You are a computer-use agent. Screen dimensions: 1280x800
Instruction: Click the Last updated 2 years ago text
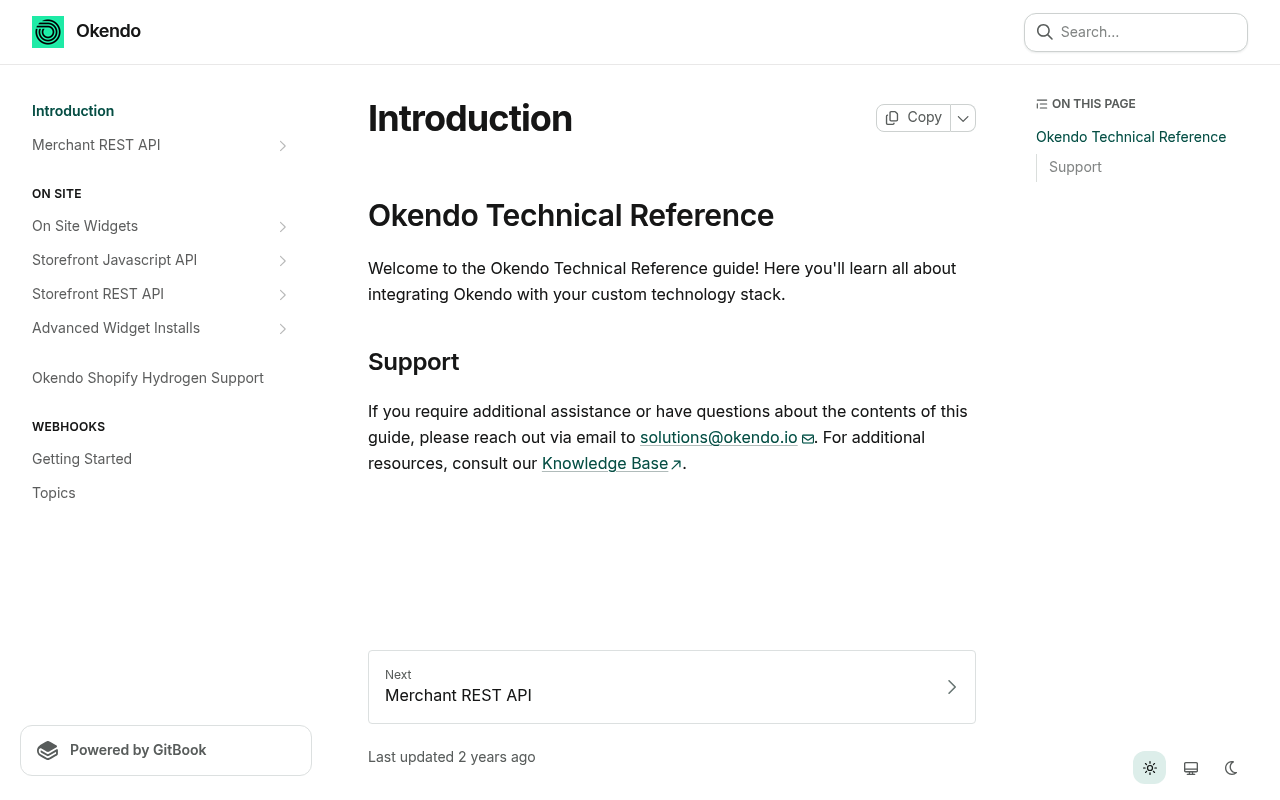coord(451,757)
